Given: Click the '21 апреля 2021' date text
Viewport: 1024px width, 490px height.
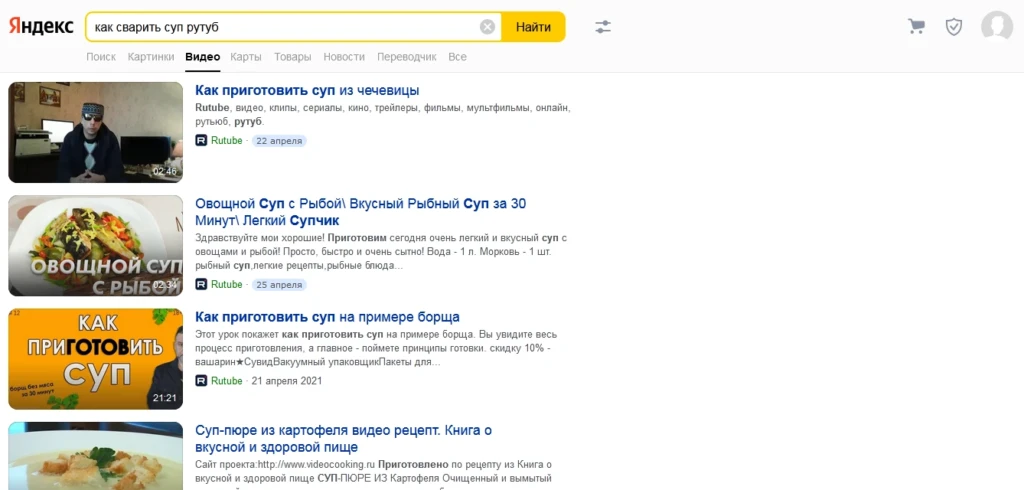Looking at the screenshot, I should pos(287,380).
